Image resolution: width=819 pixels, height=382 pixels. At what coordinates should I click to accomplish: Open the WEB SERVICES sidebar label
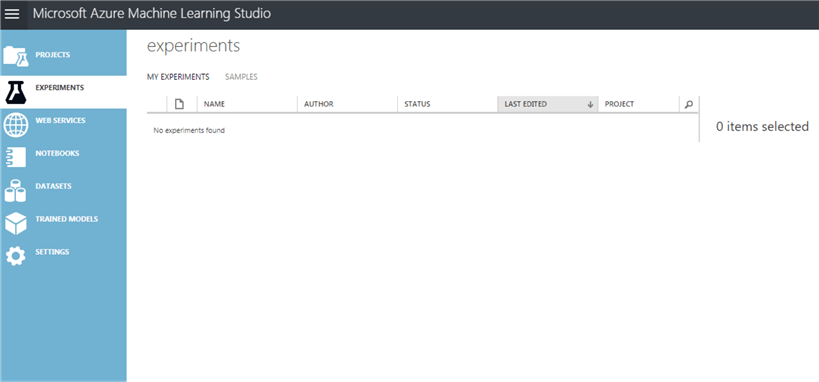(x=60, y=121)
